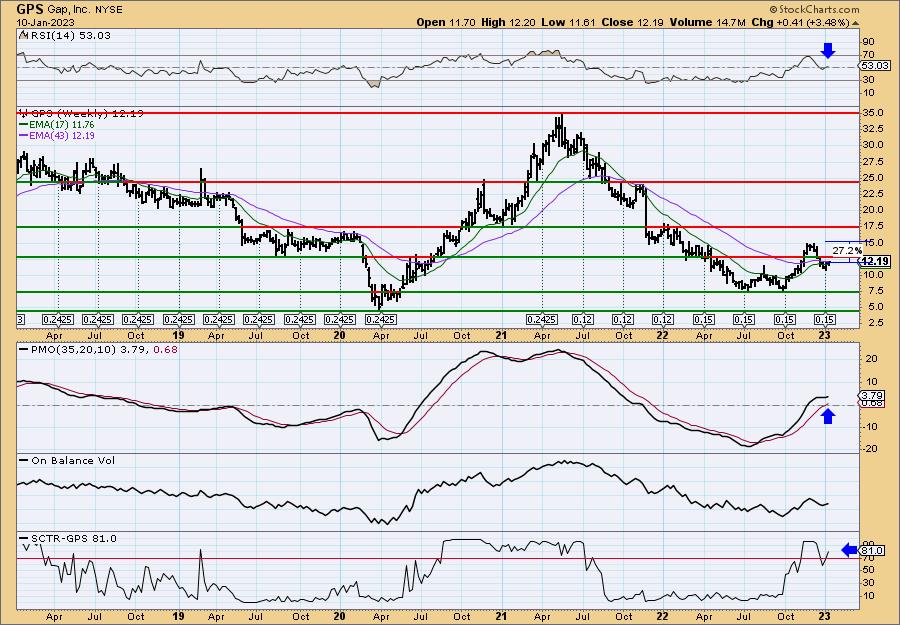Click the black line marker beside PMO(35,20,10)
The image size is (900, 625).
coord(24,349)
